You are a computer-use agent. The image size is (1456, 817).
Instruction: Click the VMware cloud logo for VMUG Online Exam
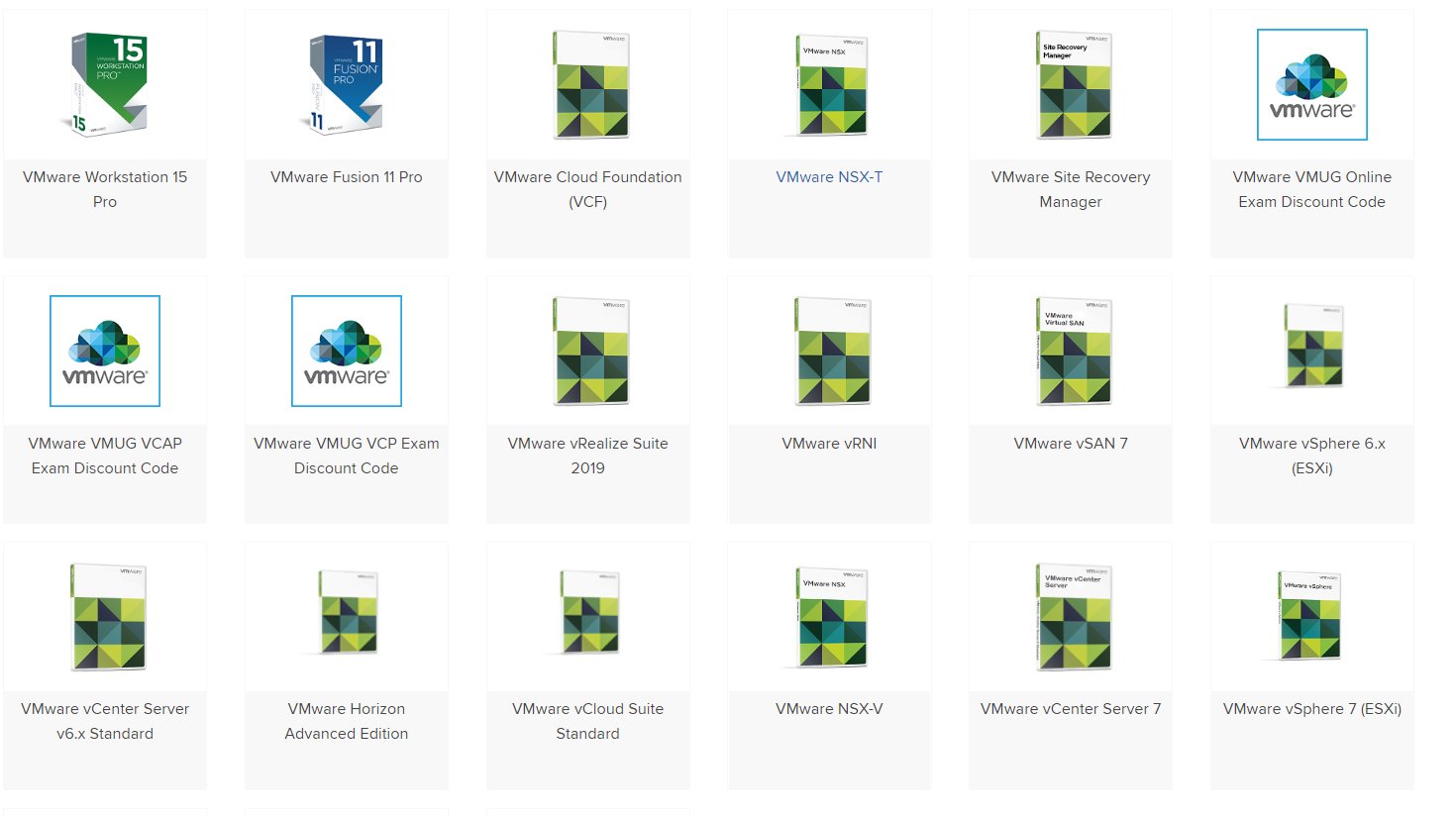[1311, 84]
